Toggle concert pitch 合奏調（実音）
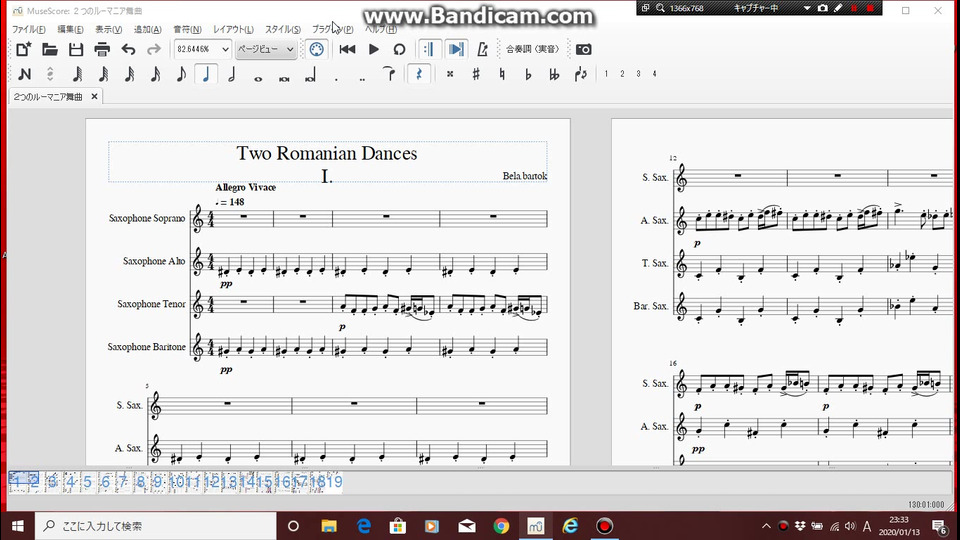Image resolution: width=960 pixels, height=540 pixels. coord(533,49)
